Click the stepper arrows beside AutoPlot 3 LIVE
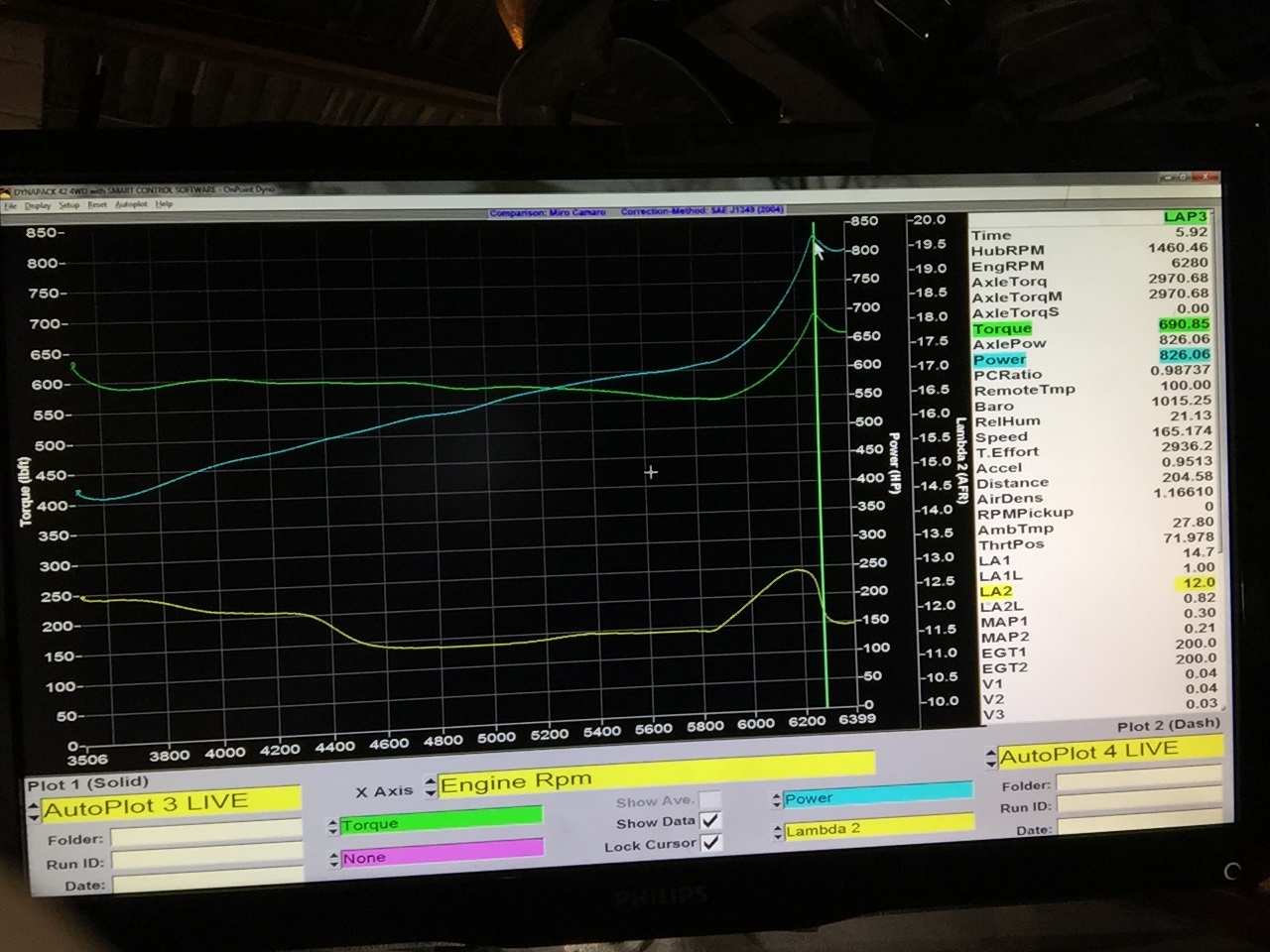Screen dimensions: 1270x952 [34, 811]
